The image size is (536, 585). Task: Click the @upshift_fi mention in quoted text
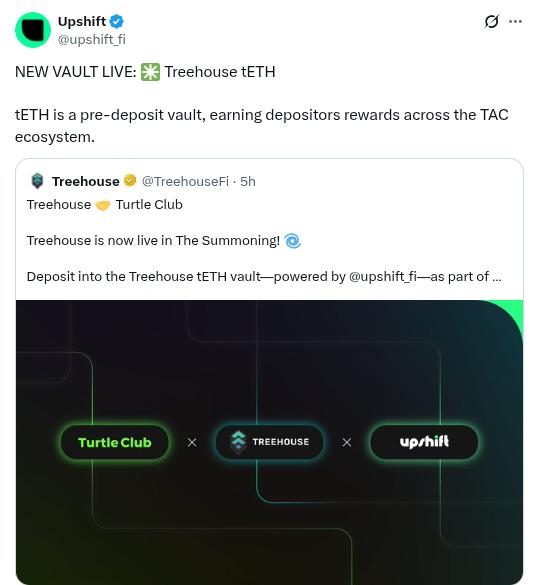coord(383,276)
